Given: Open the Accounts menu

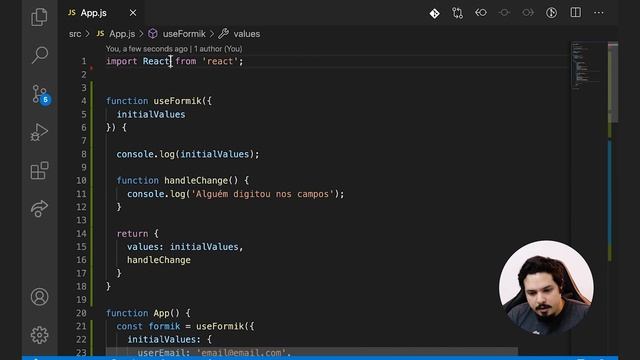Looking at the screenshot, I should pyautogui.click(x=40, y=297).
